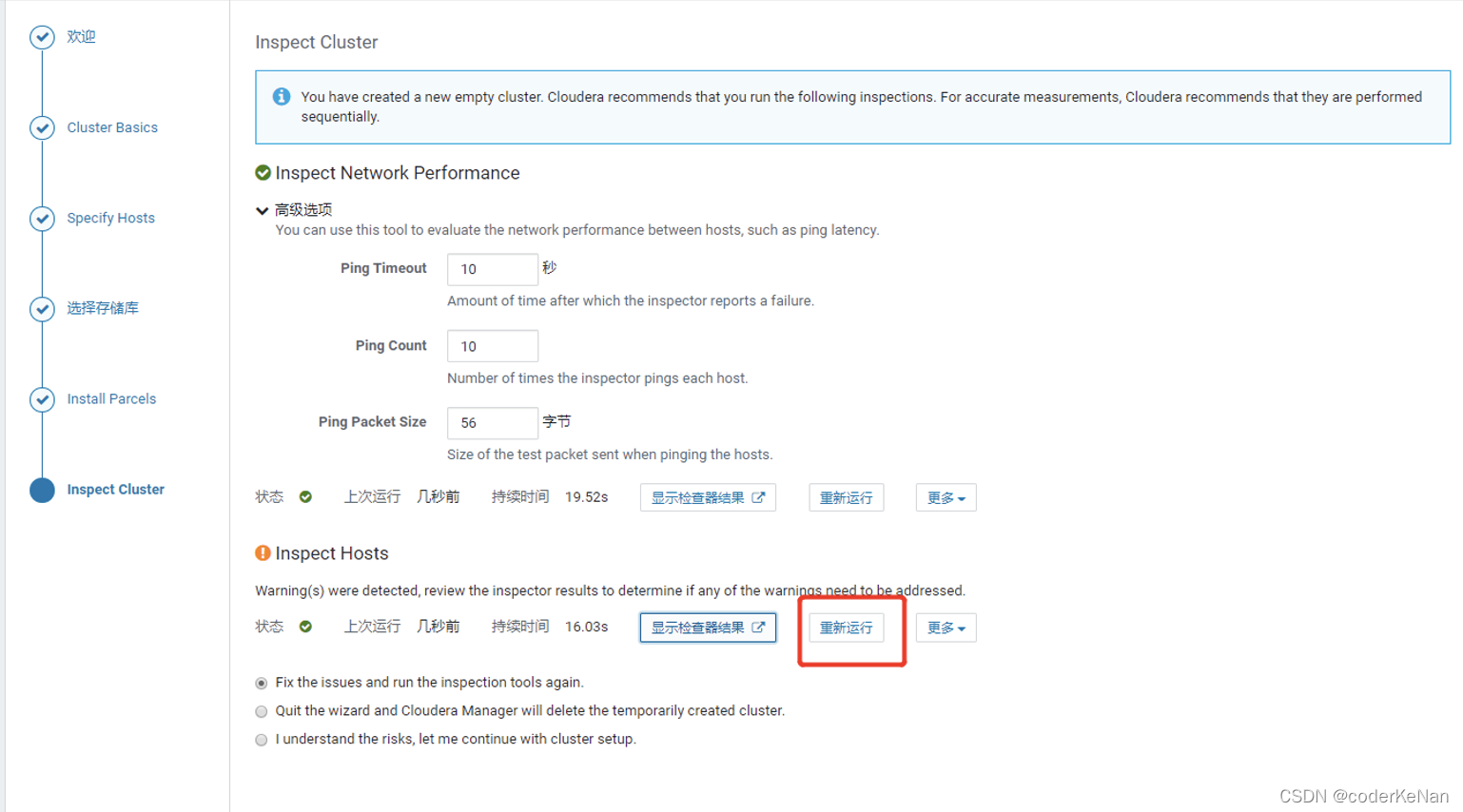This screenshot has width=1463, height=812.
Task: Click orange warning icon beside Inspect Hosts
Action: coord(263,553)
